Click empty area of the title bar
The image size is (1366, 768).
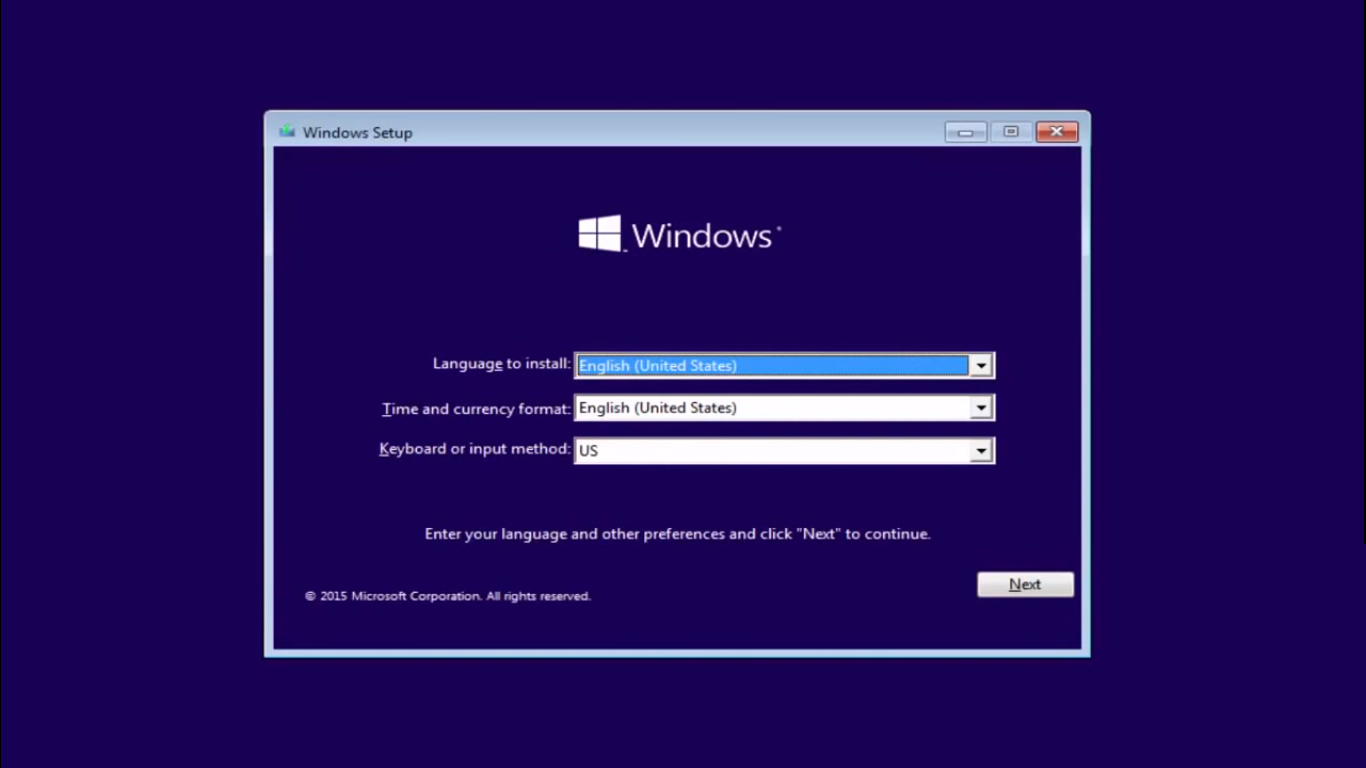[x=680, y=132]
